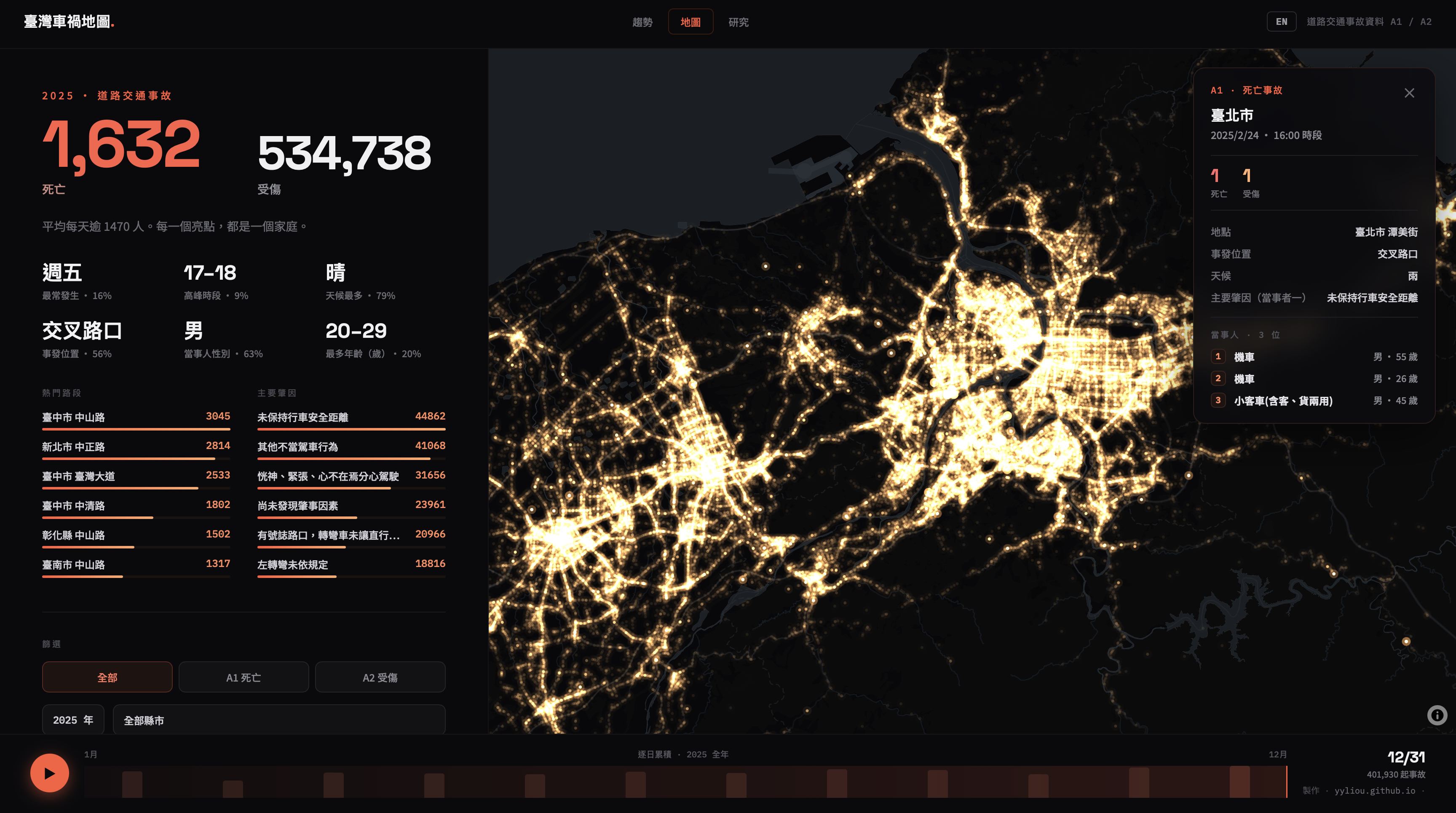
Task: Click the 臺灣車禍地圖 site logo
Action: (x=69, y=21)
